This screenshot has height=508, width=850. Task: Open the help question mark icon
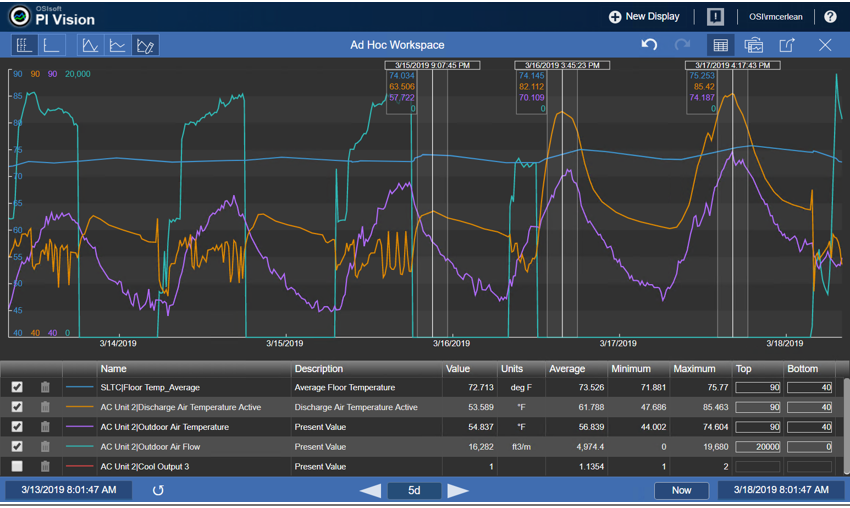click(x=830, y=16)
